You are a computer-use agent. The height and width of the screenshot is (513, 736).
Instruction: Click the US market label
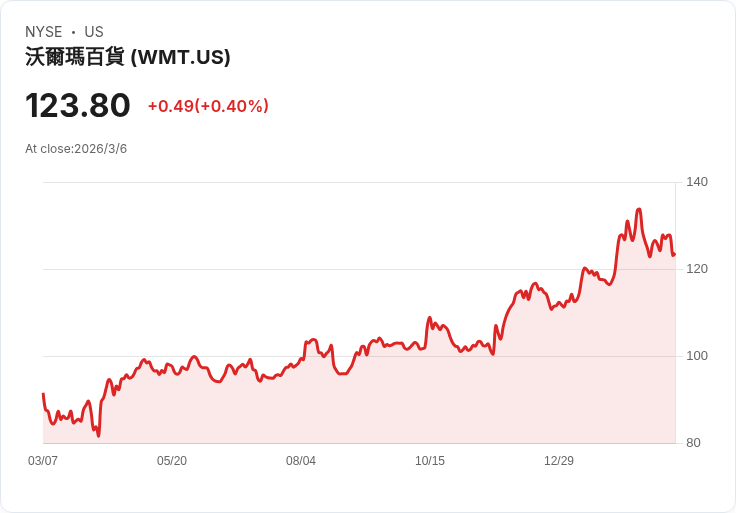[x=94, y=32]
